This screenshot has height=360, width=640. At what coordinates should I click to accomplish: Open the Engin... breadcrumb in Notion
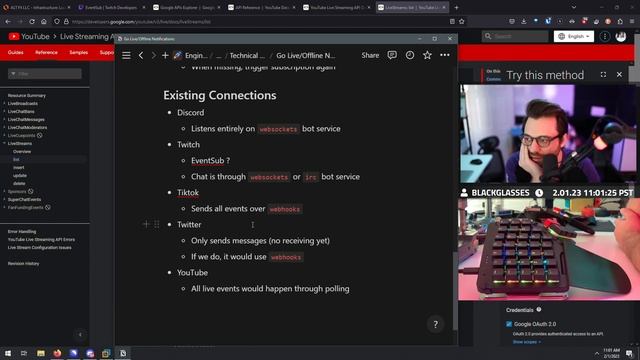pos(190,56)
